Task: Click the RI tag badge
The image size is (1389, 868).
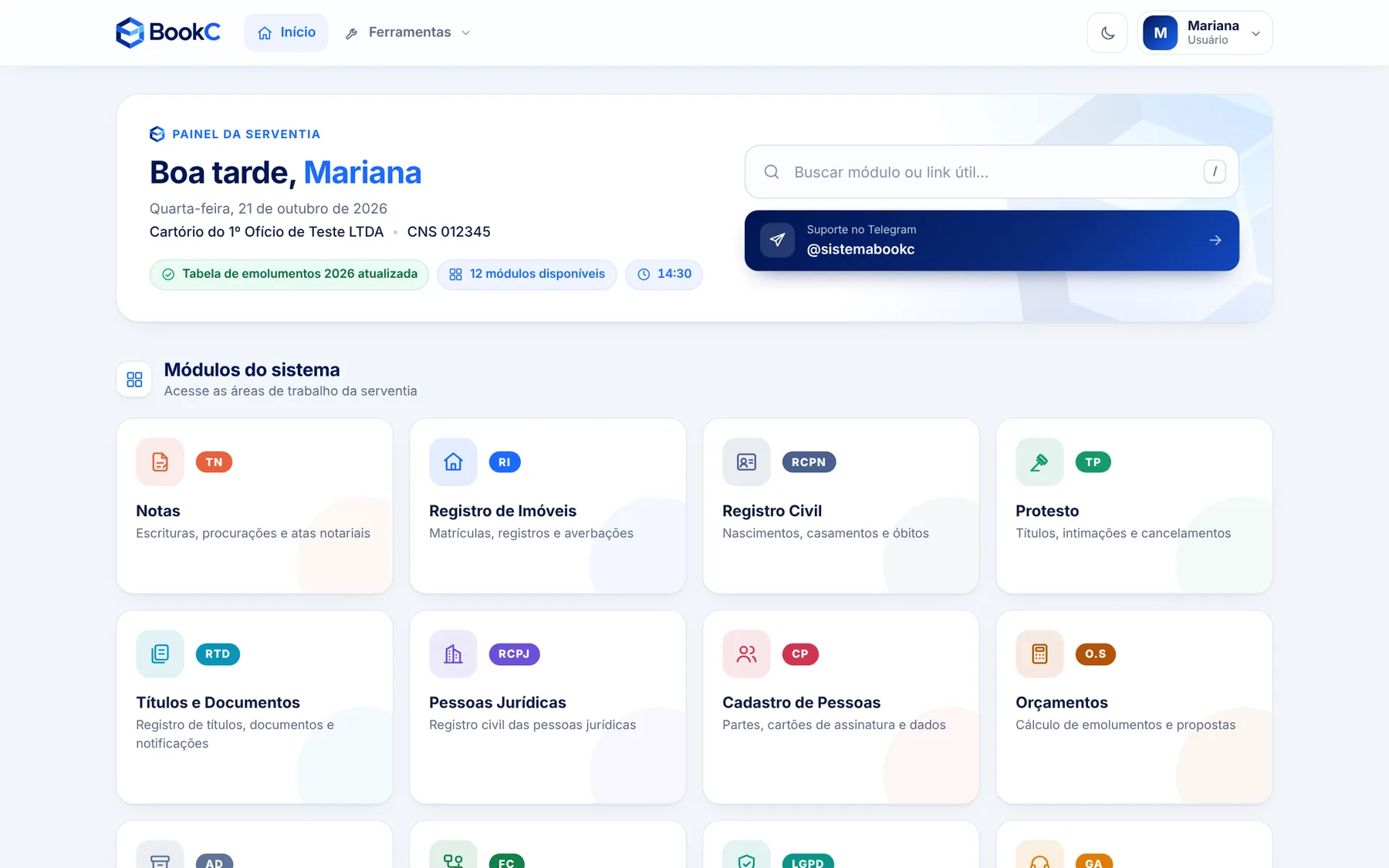Action: [x=505, y=462]
